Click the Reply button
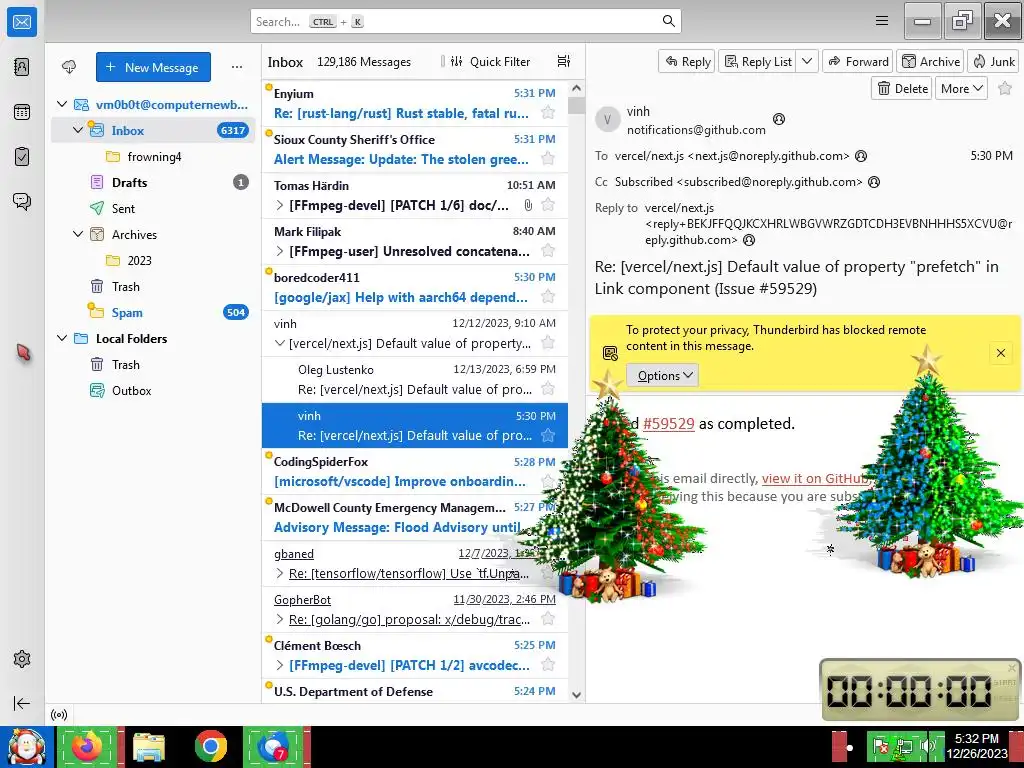 point(687,61)
